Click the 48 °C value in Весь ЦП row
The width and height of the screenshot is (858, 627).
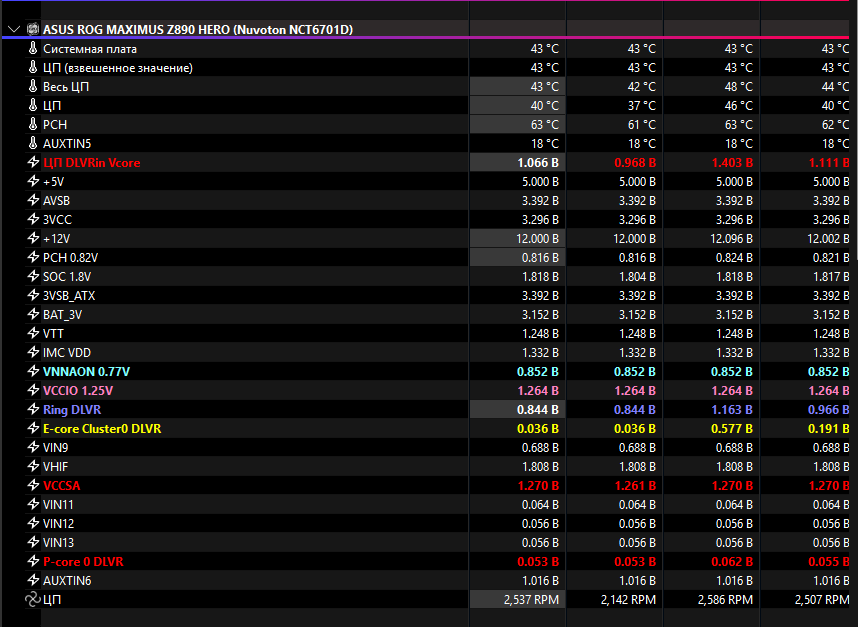tap(739, 86)
